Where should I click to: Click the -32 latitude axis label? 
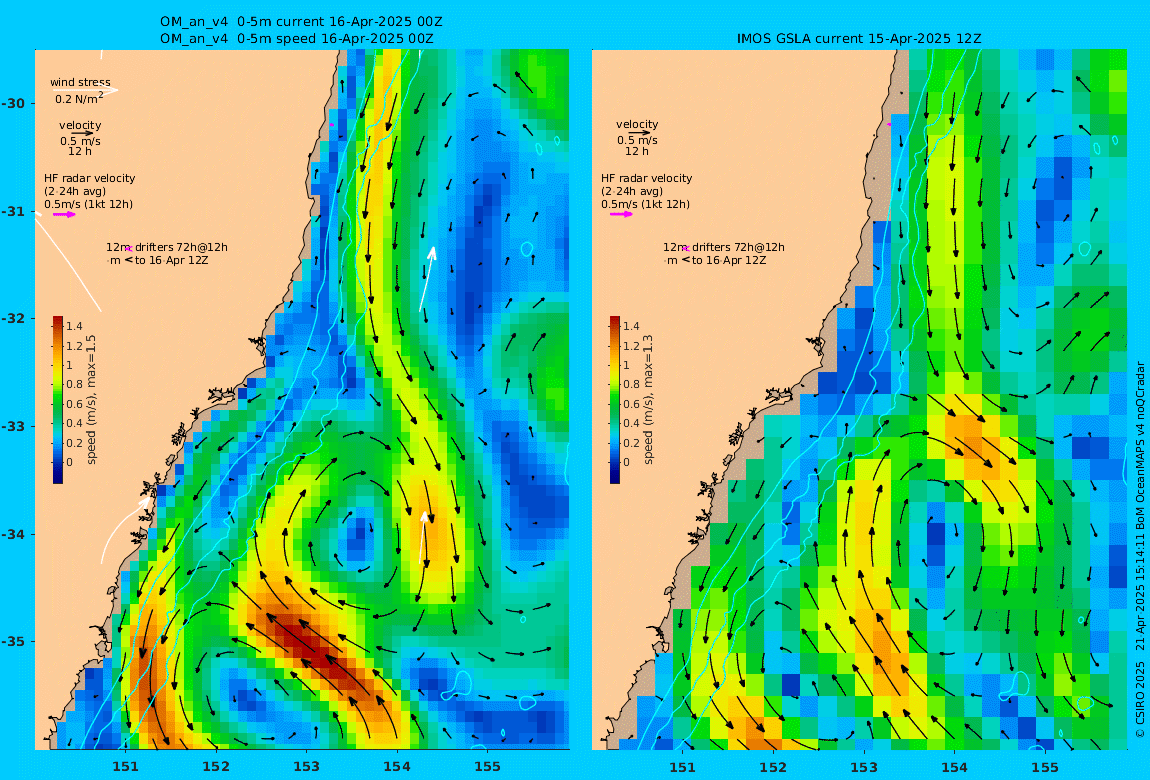tap(12, 319)
